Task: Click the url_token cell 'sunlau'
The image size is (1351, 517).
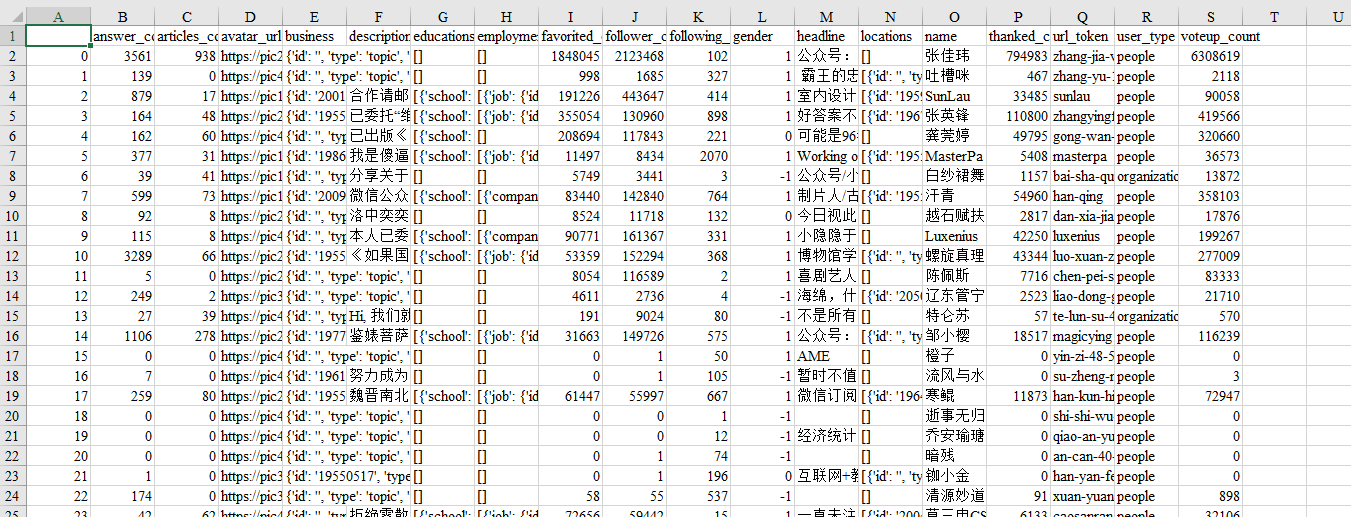Action: point(1083,96)
